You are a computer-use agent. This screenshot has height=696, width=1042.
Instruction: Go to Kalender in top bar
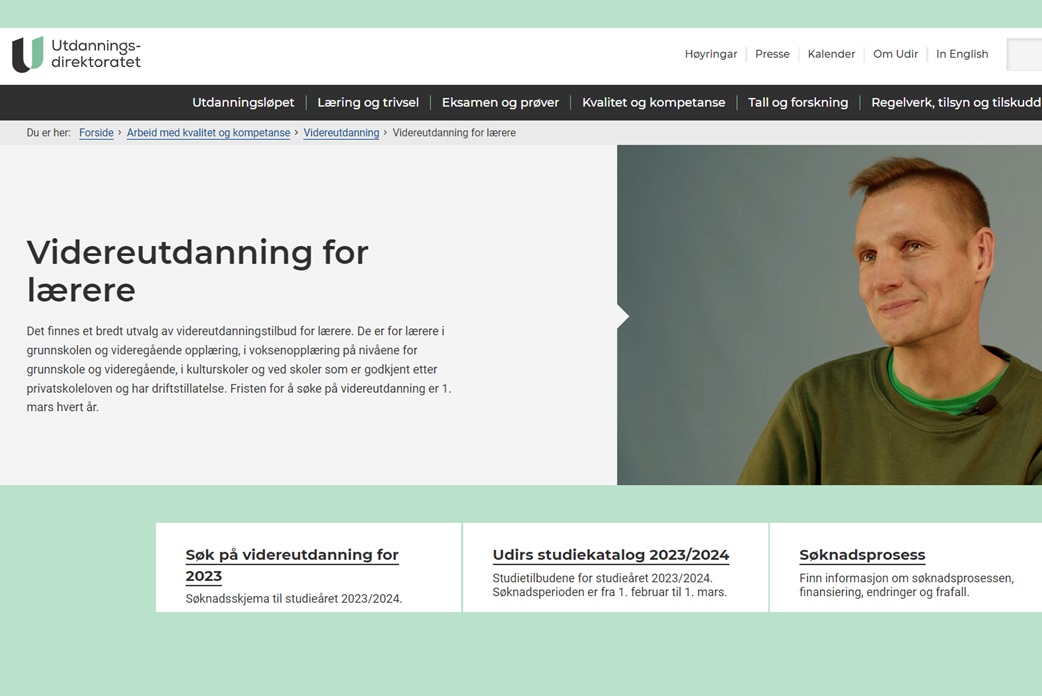click(x=831, y=54)
